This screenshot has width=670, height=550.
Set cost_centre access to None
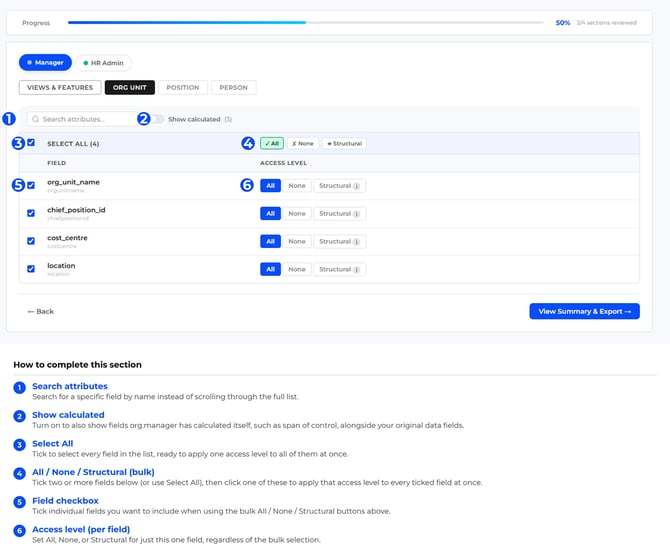tap(297, 241)
